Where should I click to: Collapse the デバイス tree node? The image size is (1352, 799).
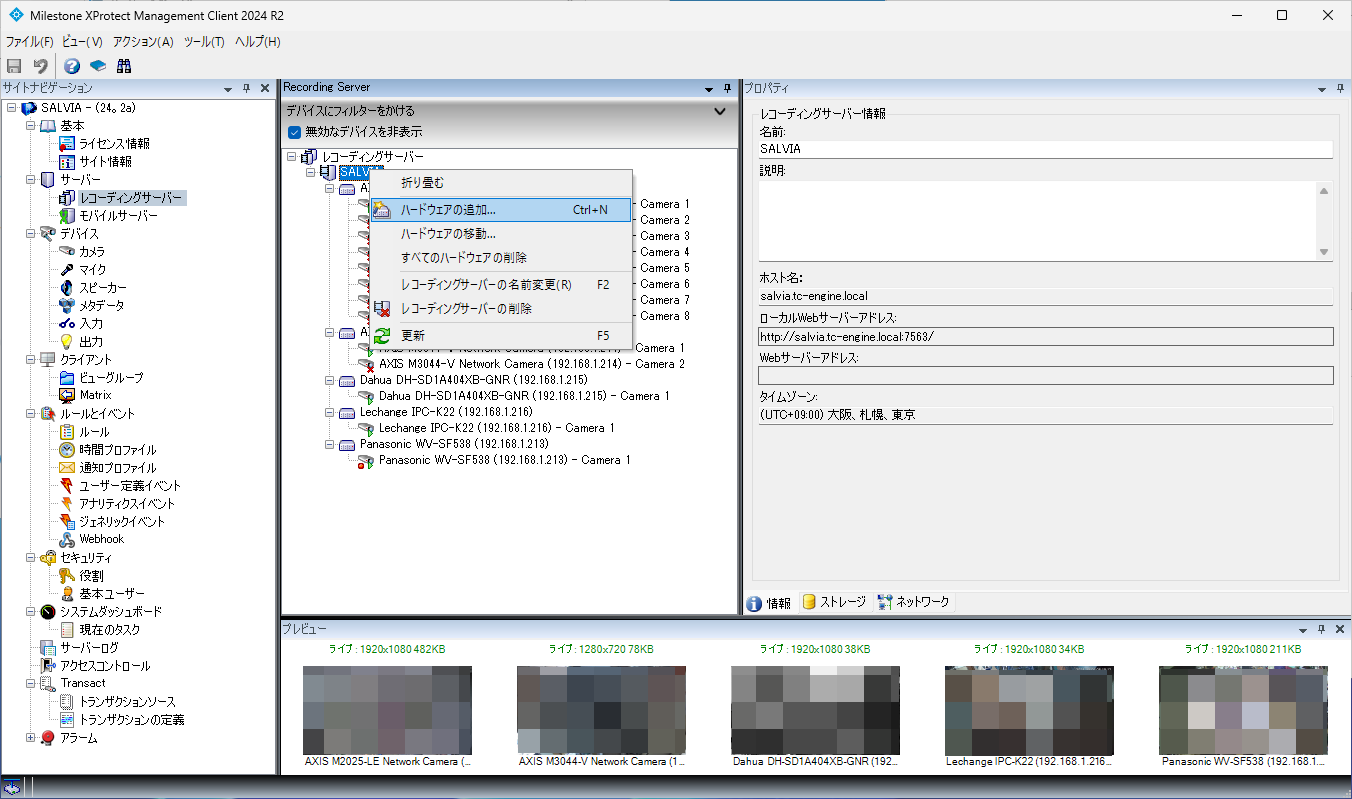tap(30, 234)
